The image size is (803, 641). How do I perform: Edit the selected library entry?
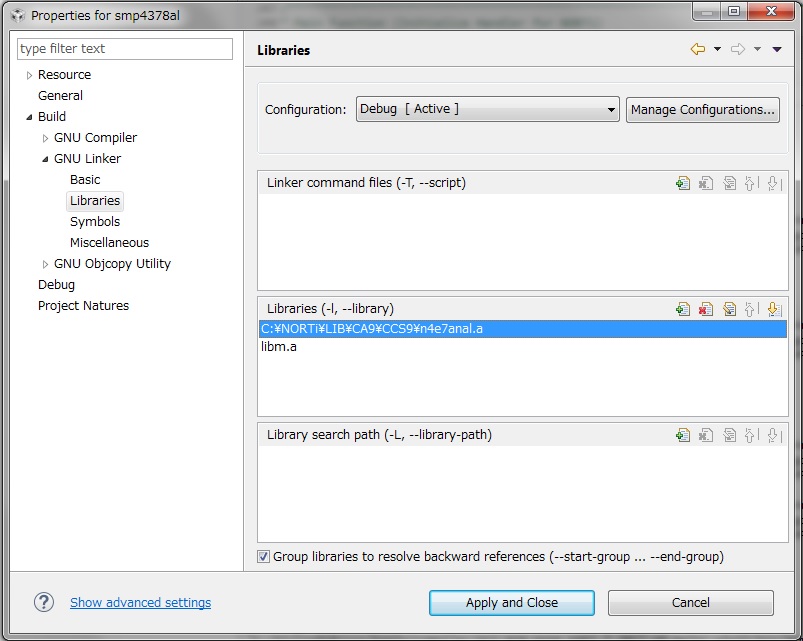(x=729, y=308)
